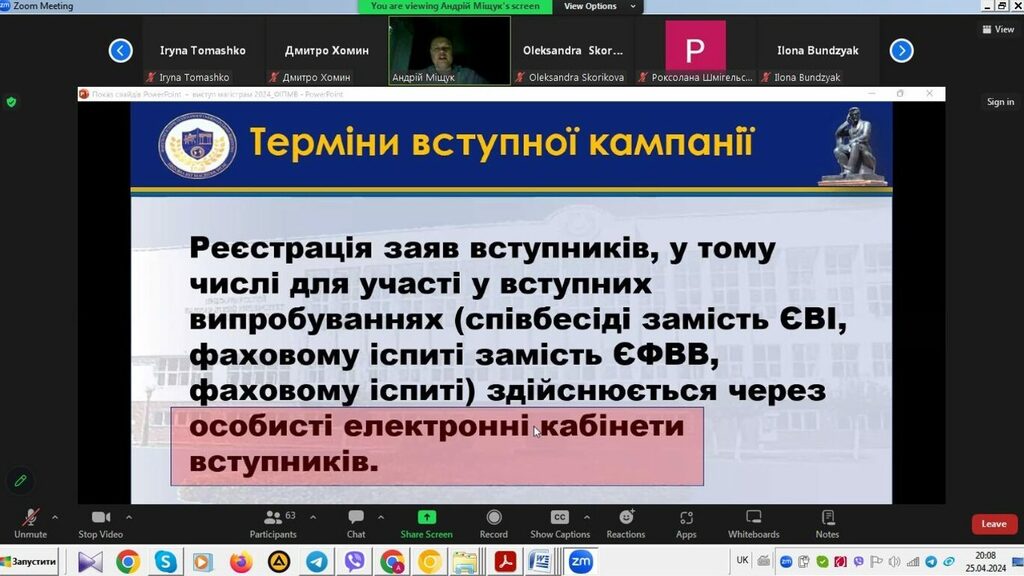Open the Reactions menu
The image size is (1024, 576).
626,522
